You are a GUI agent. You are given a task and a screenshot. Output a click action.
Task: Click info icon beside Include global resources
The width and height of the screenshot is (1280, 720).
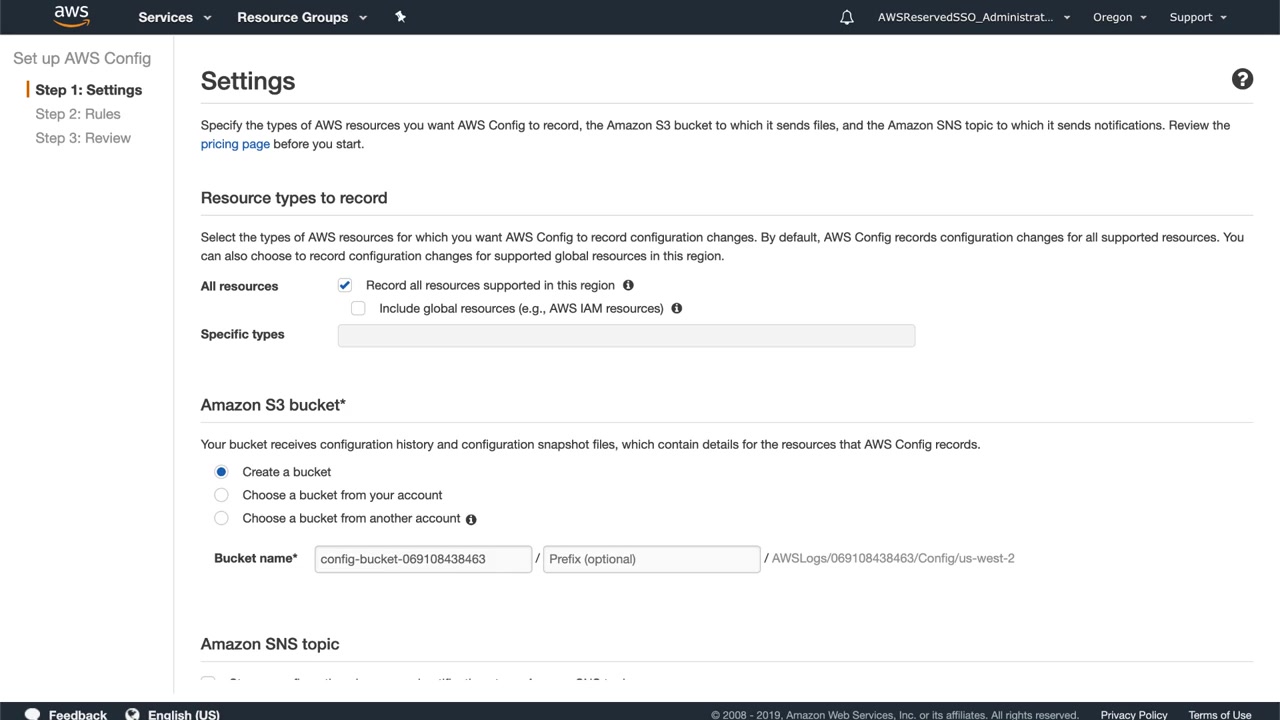point(677,308)
